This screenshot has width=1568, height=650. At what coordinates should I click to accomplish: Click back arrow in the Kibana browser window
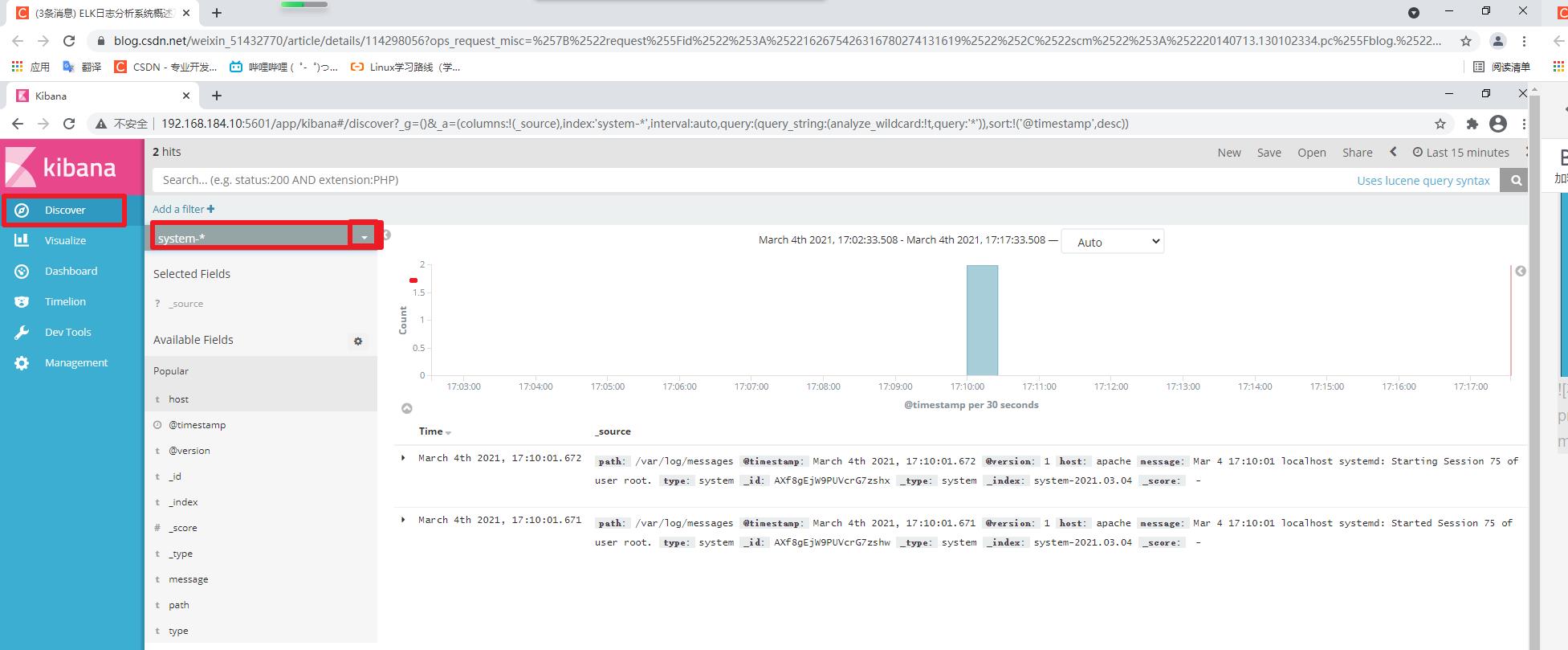(x=18, y=124)
